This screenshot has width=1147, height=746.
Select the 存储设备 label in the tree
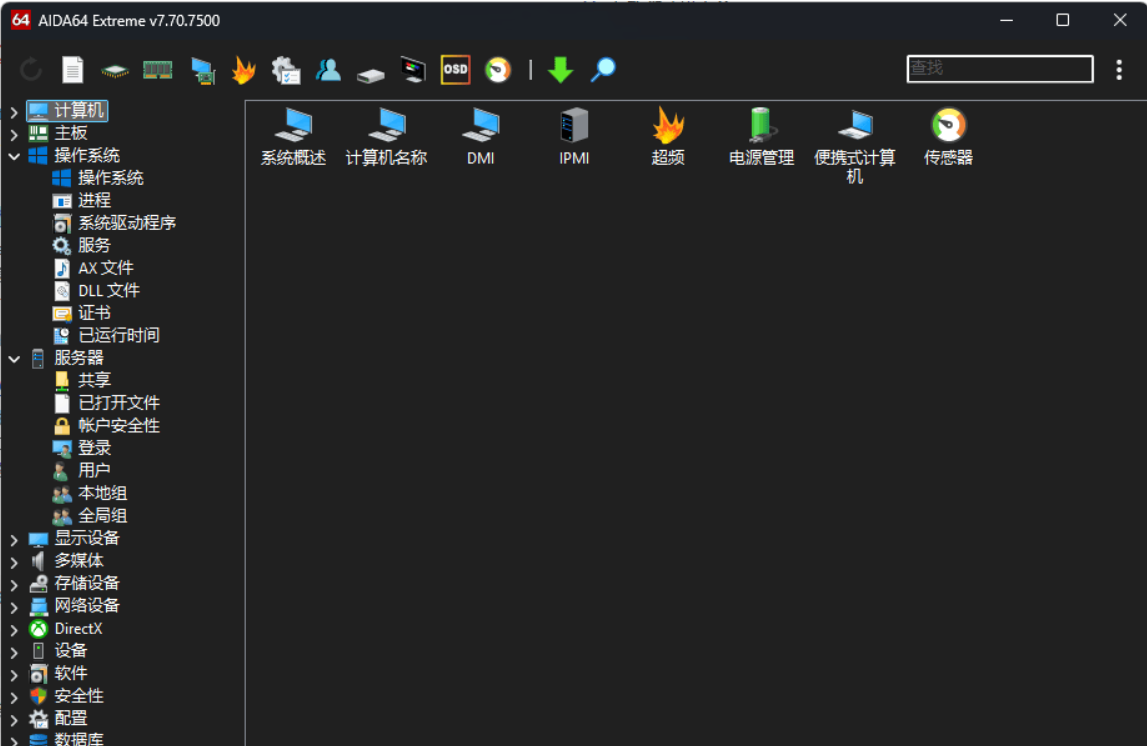87,583
